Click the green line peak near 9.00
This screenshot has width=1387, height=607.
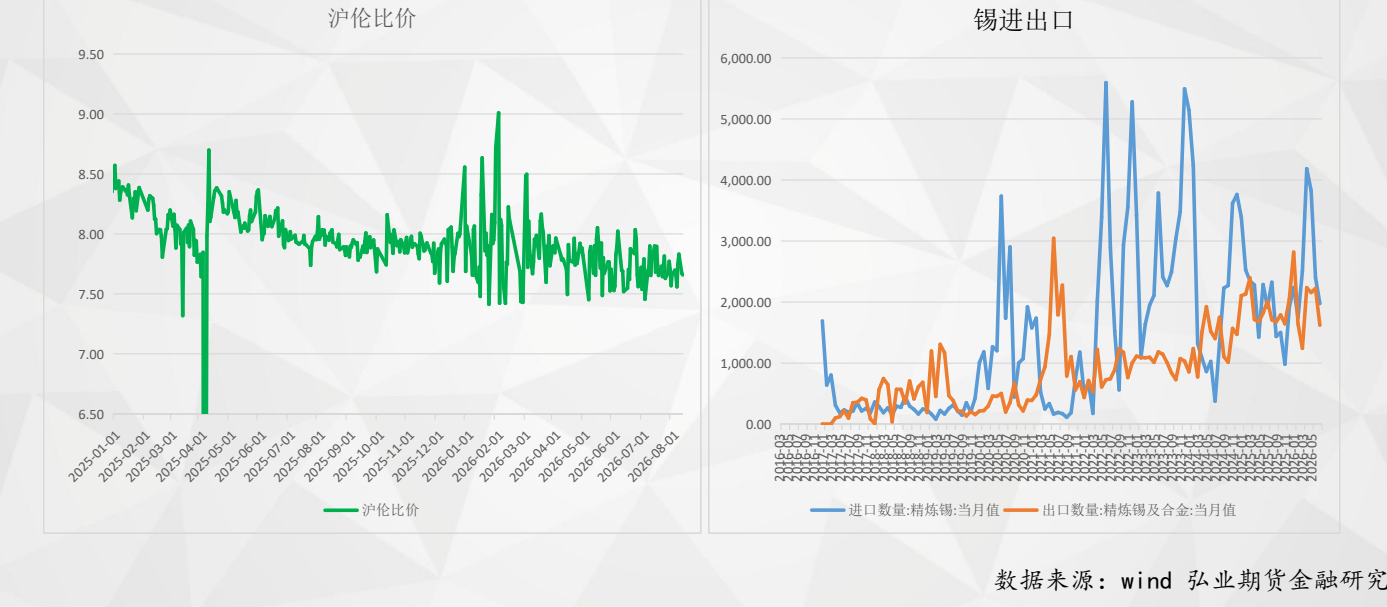click(498, 114)
